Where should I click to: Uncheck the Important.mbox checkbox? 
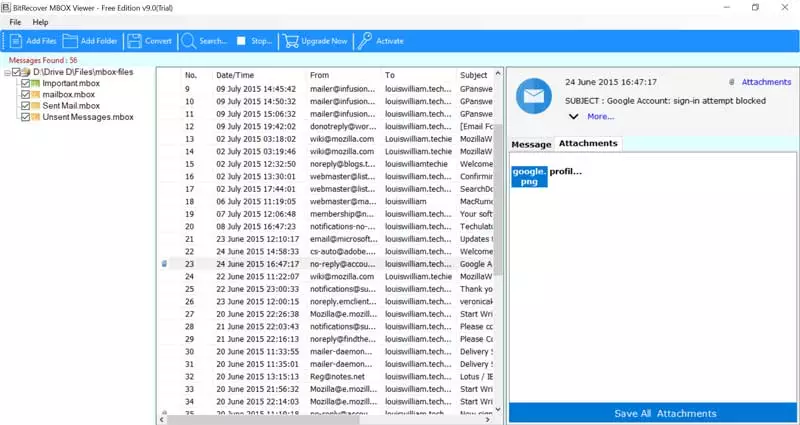click(26, 84)
